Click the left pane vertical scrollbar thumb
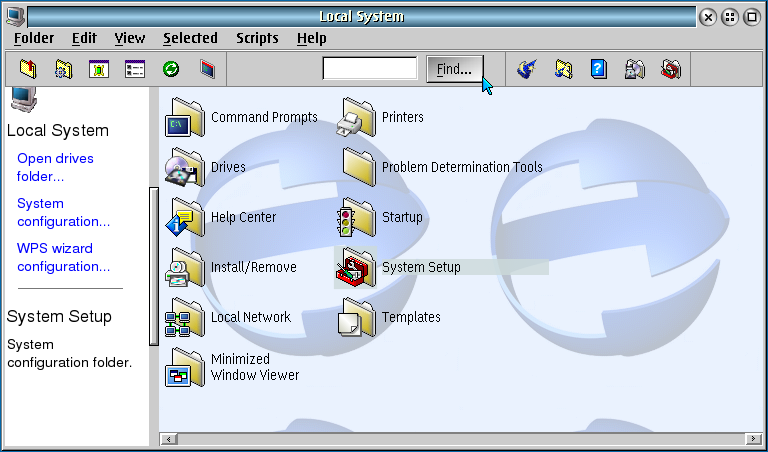The width and height of the screenshot is (768, 452). coord(154,266)
